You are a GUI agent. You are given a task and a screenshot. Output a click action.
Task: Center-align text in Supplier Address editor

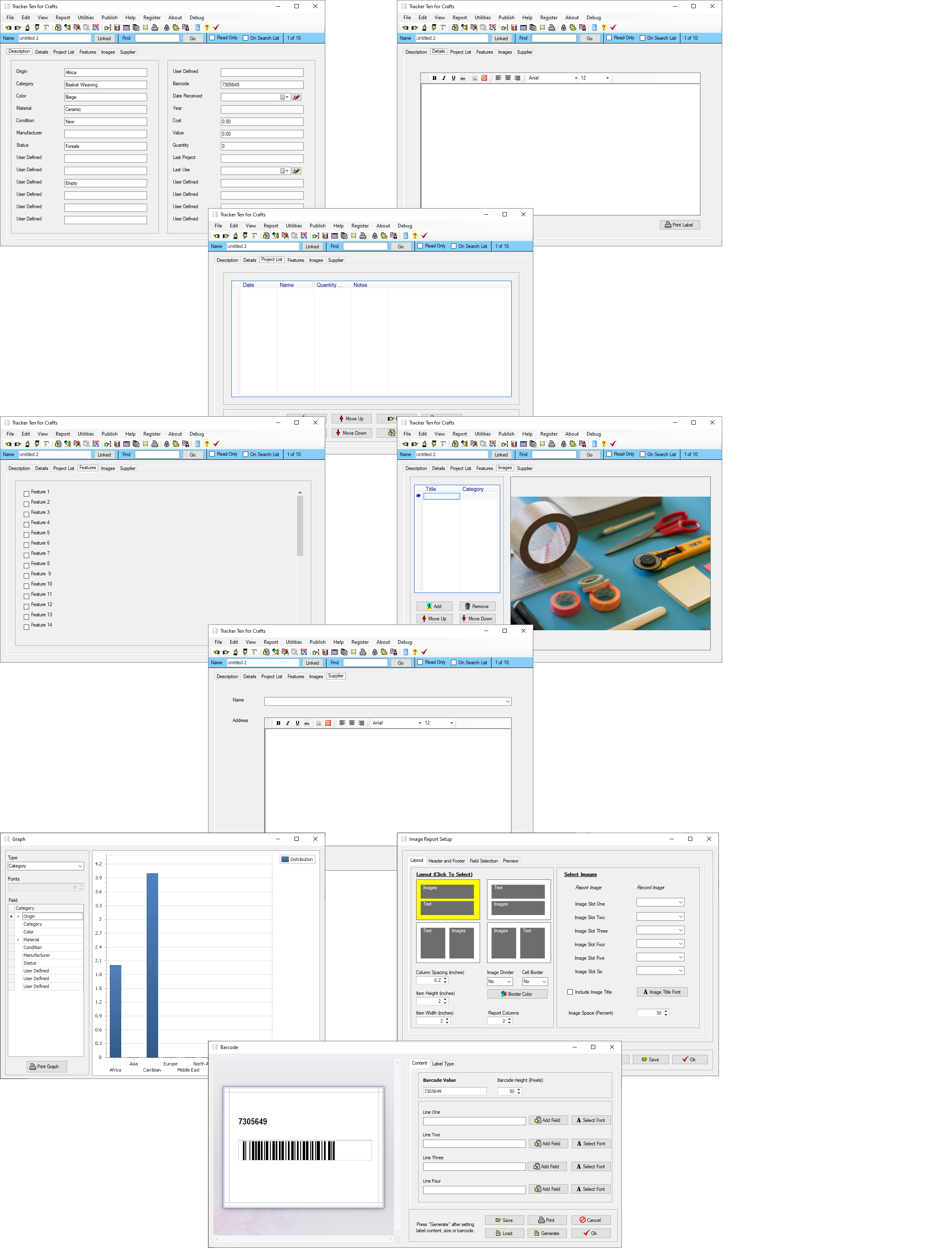click(x=352, y=723)
